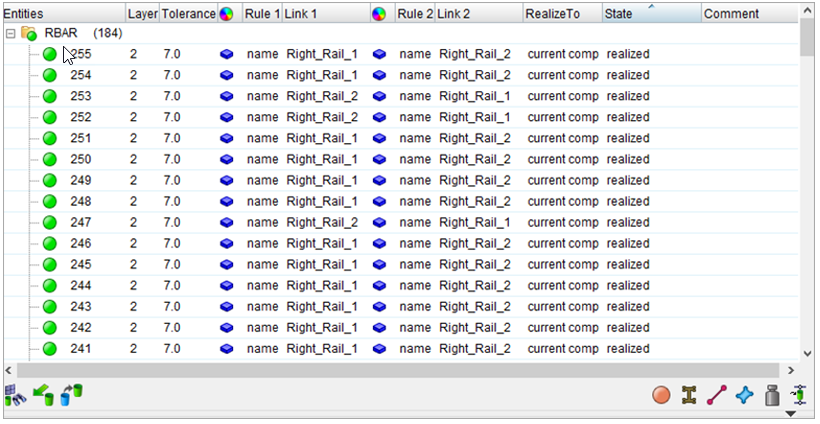This screenshot has height=424, width=820.
Task: Select connector entity 253
Action: 81,96
